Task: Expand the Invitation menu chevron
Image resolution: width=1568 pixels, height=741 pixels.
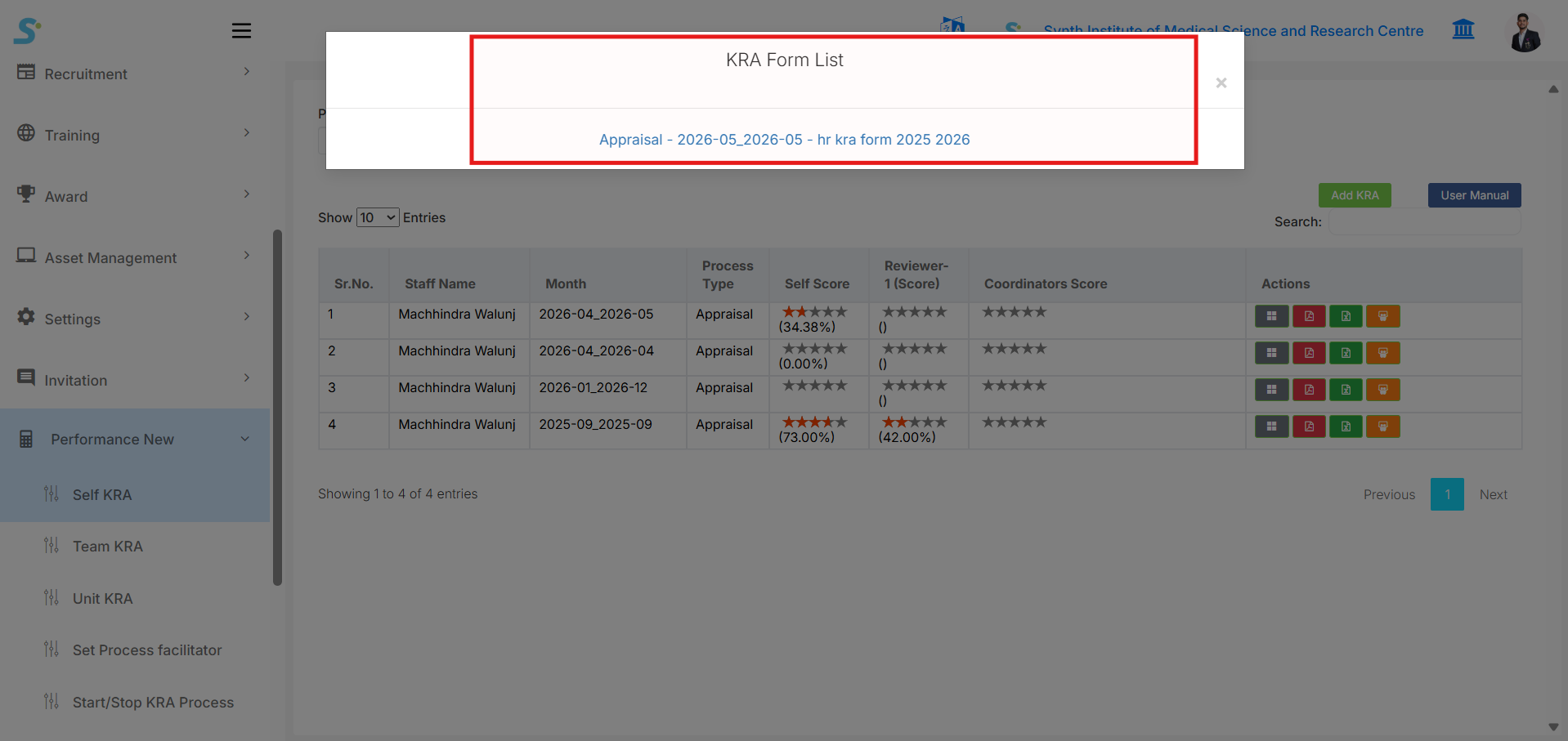Action: coord(247,378)
